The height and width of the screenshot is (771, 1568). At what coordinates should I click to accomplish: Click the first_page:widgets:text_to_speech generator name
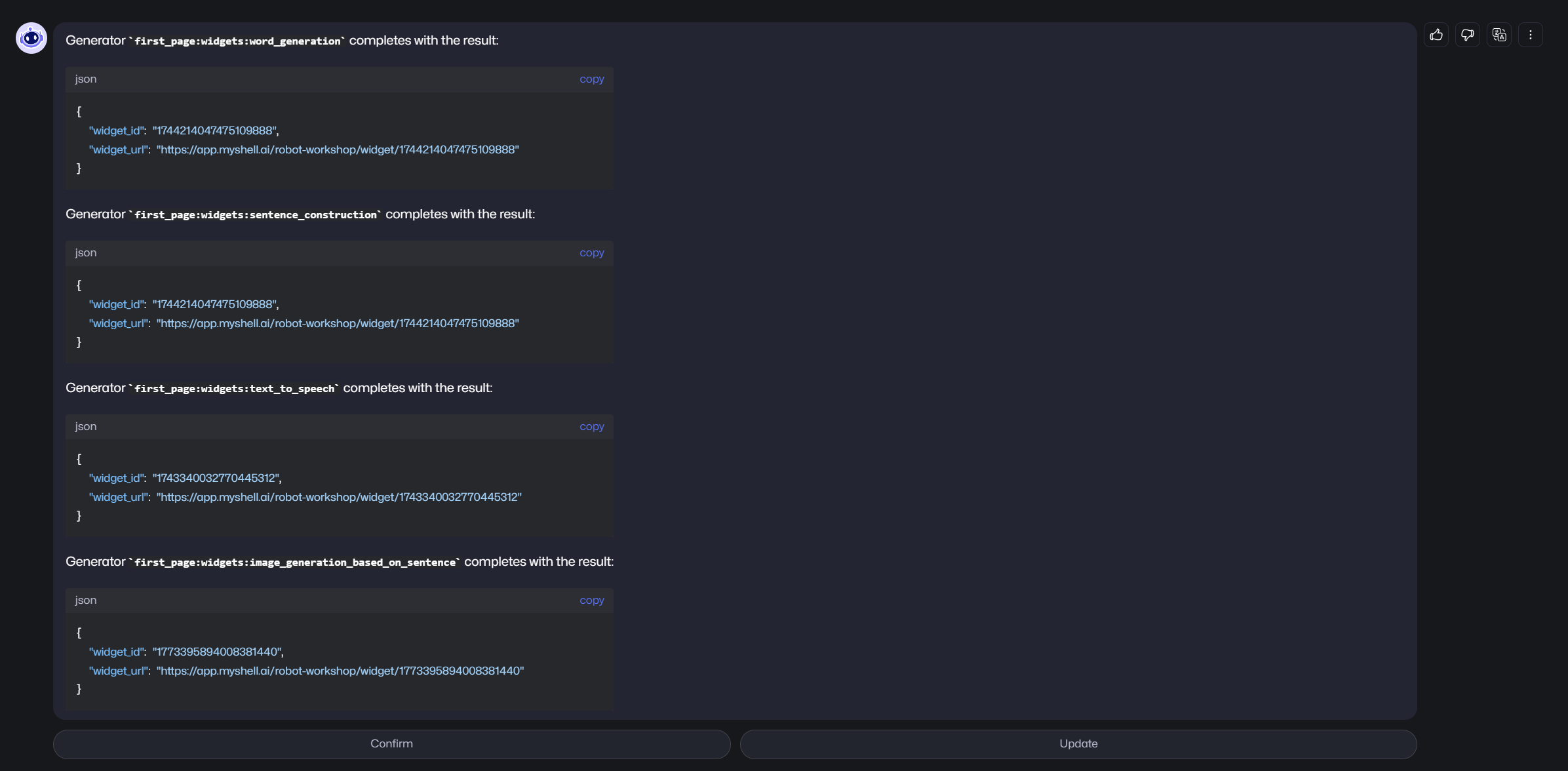click(234, 389)
